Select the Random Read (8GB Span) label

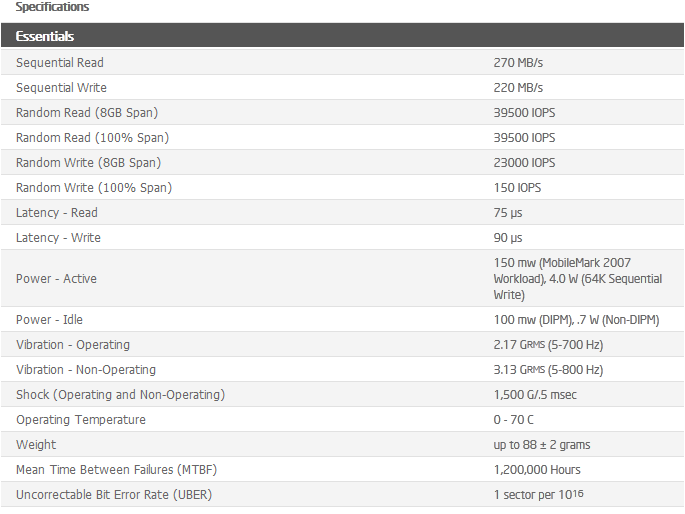[x=87, y=113]
